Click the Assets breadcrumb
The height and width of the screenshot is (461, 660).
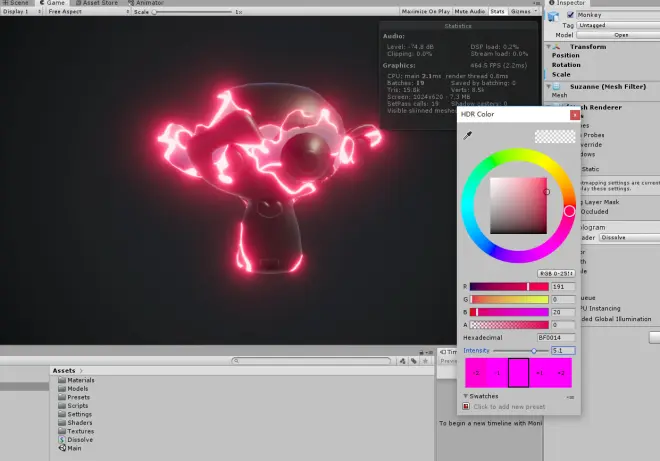click(x=64, y=370)
